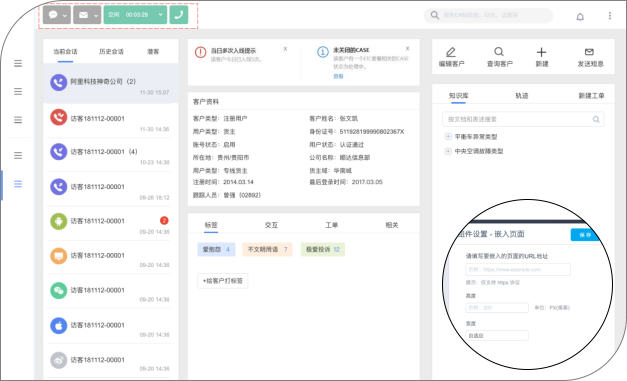
Task: Click the 发送短息 envelope icon
Action: pyautogui.click(x=589, y=52)
